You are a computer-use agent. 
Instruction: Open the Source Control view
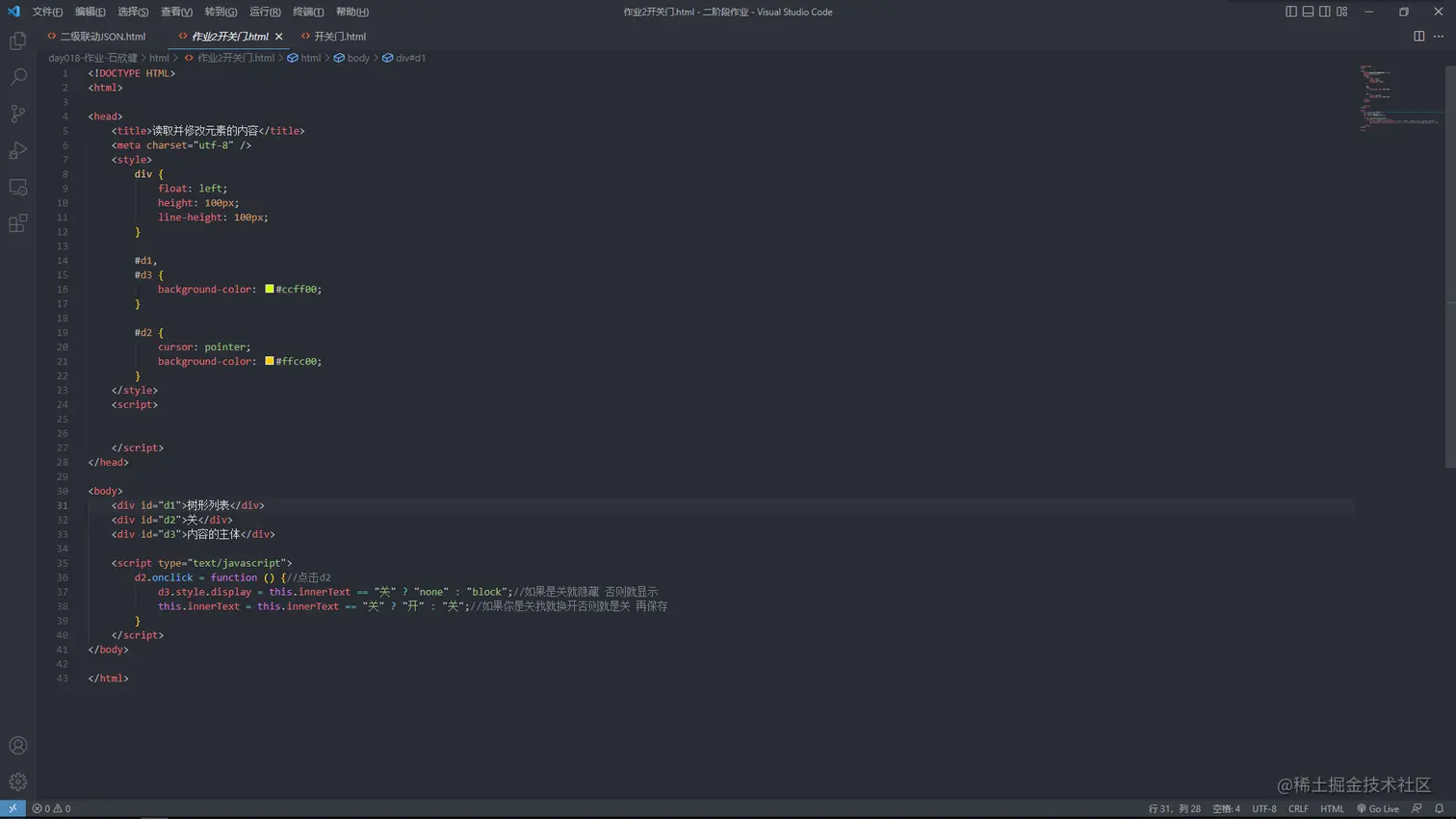click(18, 114)
